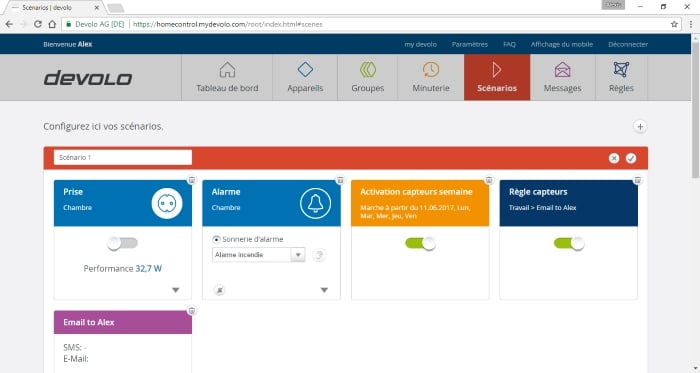The height and width of the screenshot is (373, 700).
Task: Click the page vertical scrollbar
Action: point(695,110)
